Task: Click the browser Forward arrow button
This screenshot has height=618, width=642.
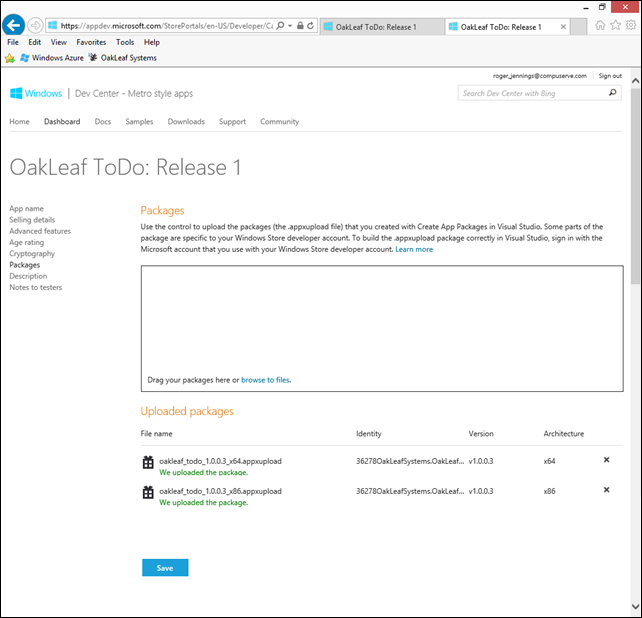Action: coord(35,25)
